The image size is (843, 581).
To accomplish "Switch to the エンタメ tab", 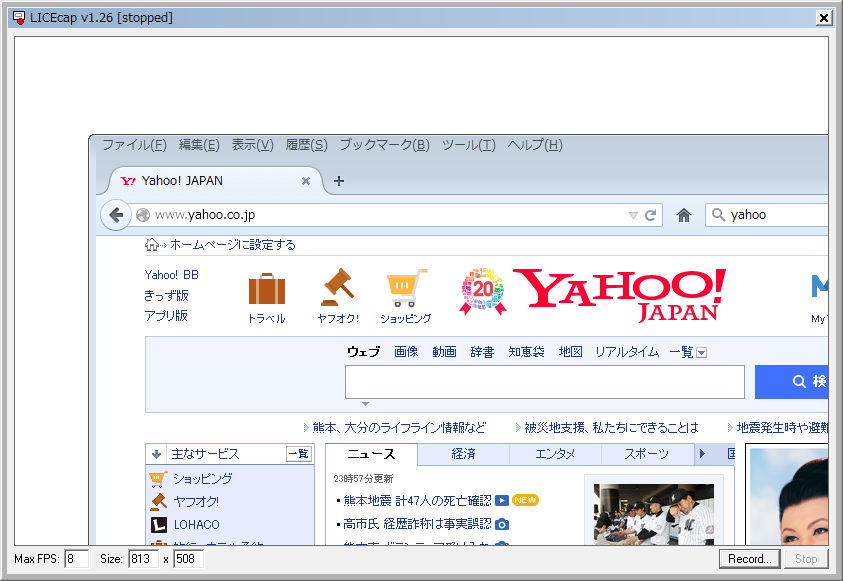I will pos(555,454).
